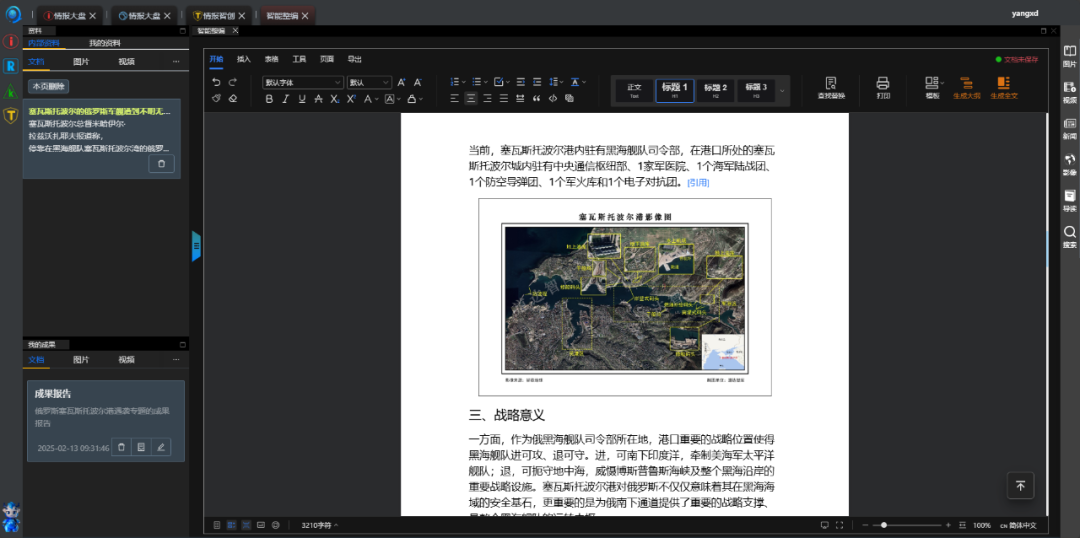The height and width of the screenshot is (538, 1080).
Task: Open the background fill color dropdown
Action: coord(422,99)
